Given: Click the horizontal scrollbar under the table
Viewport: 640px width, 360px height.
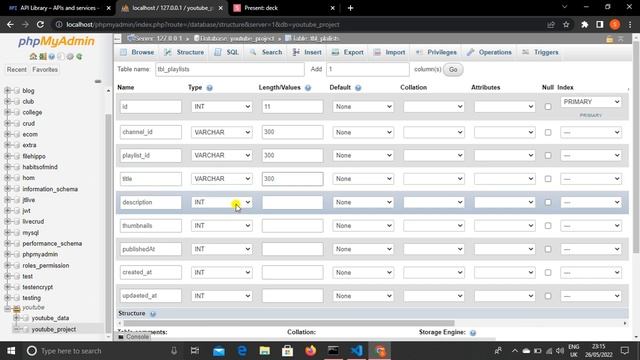Looking at the screenshot, I should coord(289,323).
